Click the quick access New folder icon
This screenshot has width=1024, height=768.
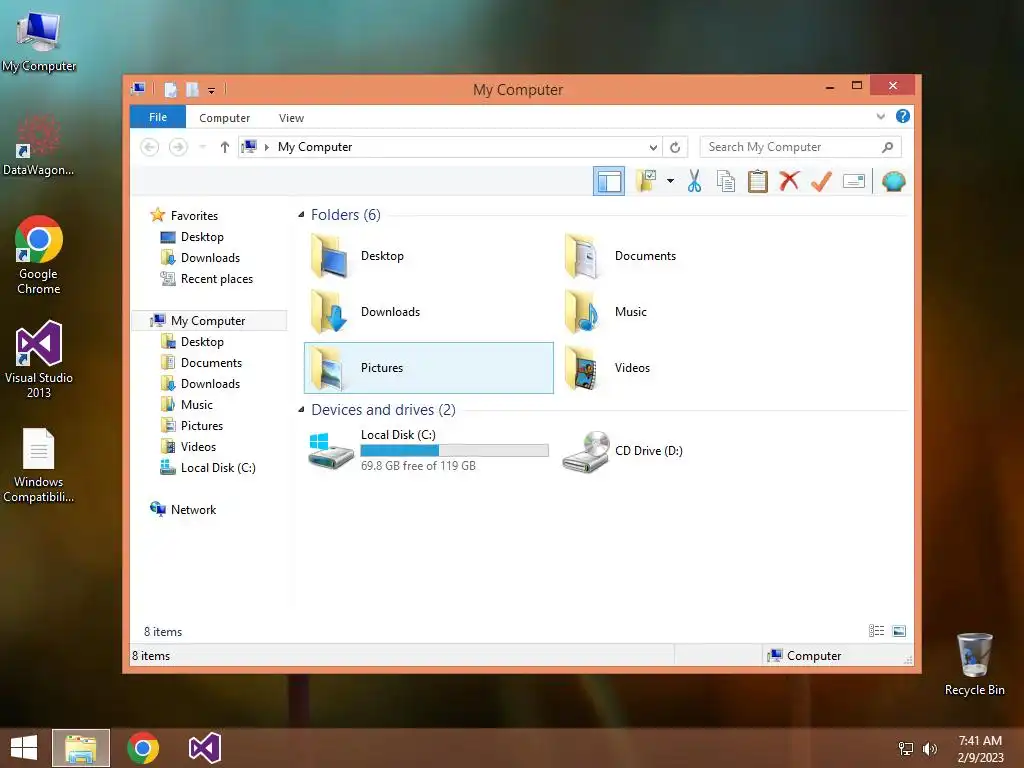[x=192, y=89]
